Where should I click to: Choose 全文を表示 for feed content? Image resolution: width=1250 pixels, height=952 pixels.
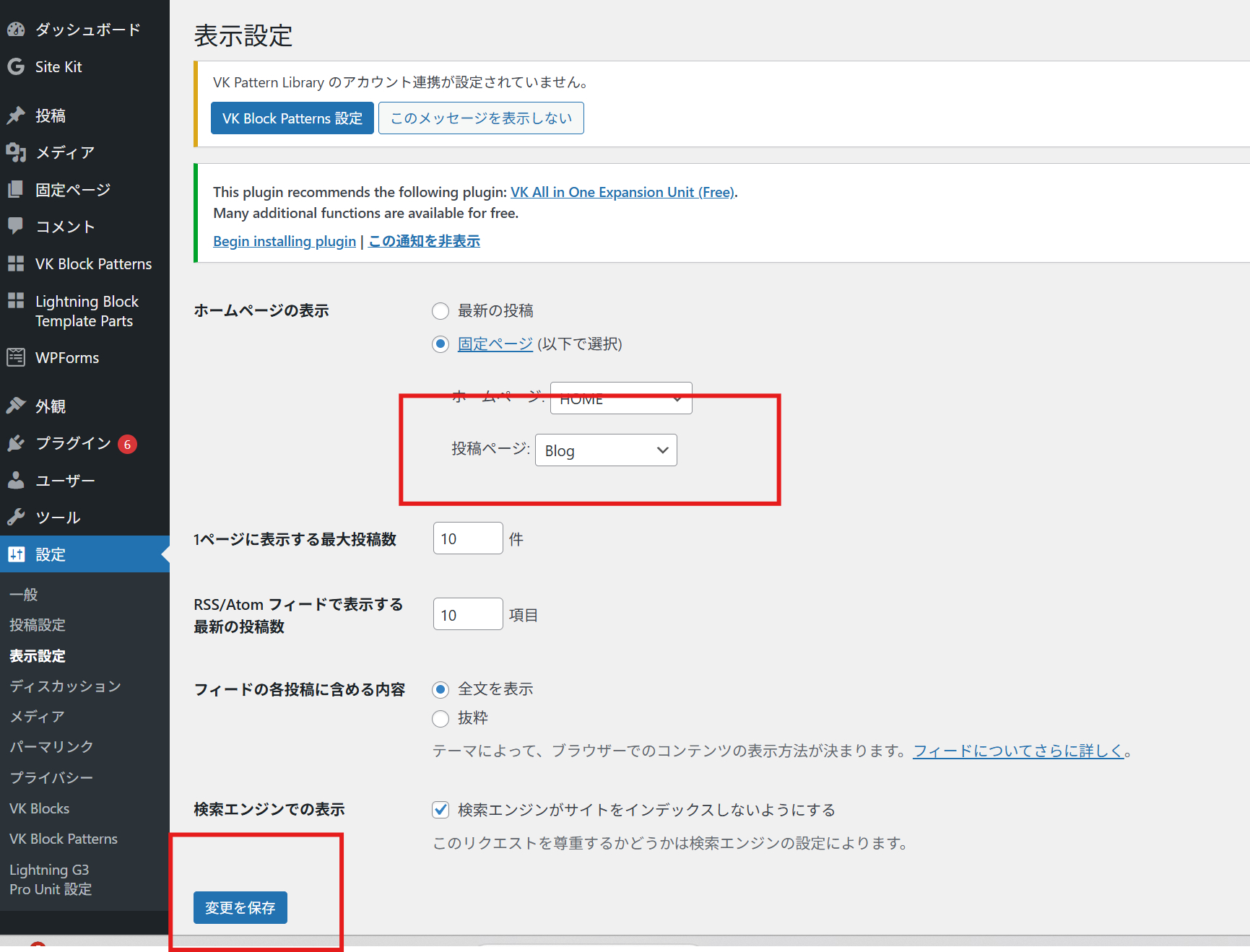point(440,690)
